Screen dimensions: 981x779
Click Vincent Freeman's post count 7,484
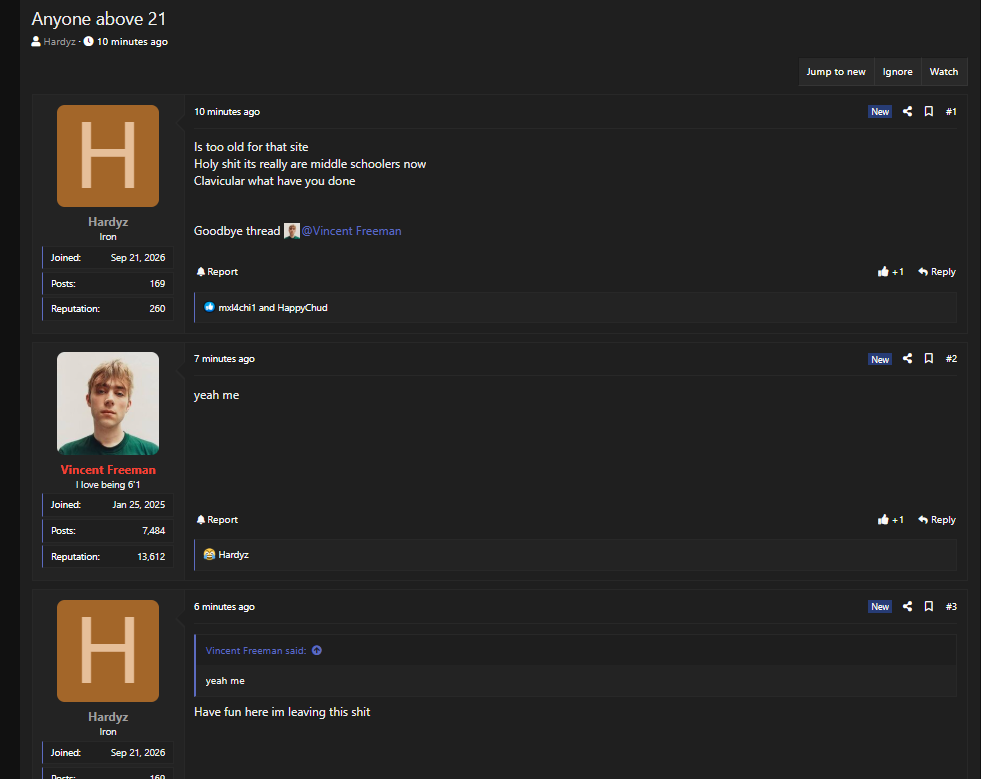pos(153,531)
